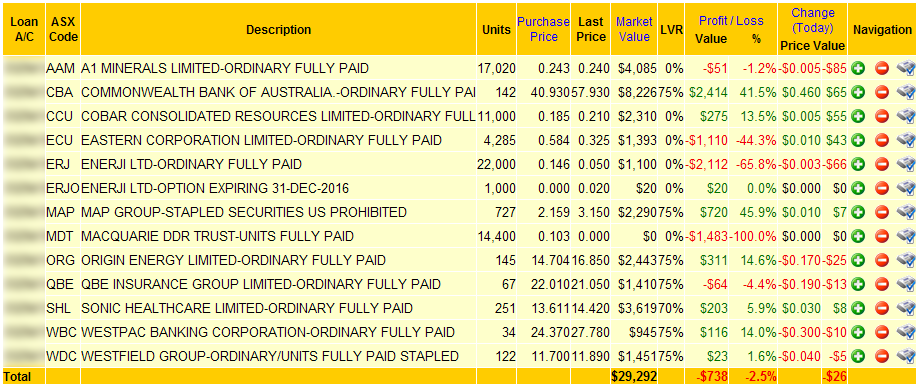Image resolution: width=919 pixels, height=387 pixels.
Task: Click the Profit / Loss header link
Action: point(731,21)
